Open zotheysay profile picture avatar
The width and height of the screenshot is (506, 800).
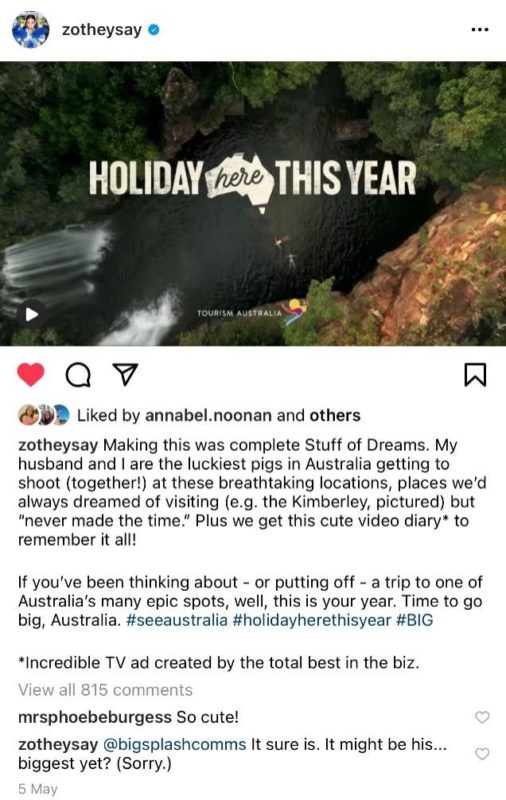pyautogui.click(x=31, y=30)
